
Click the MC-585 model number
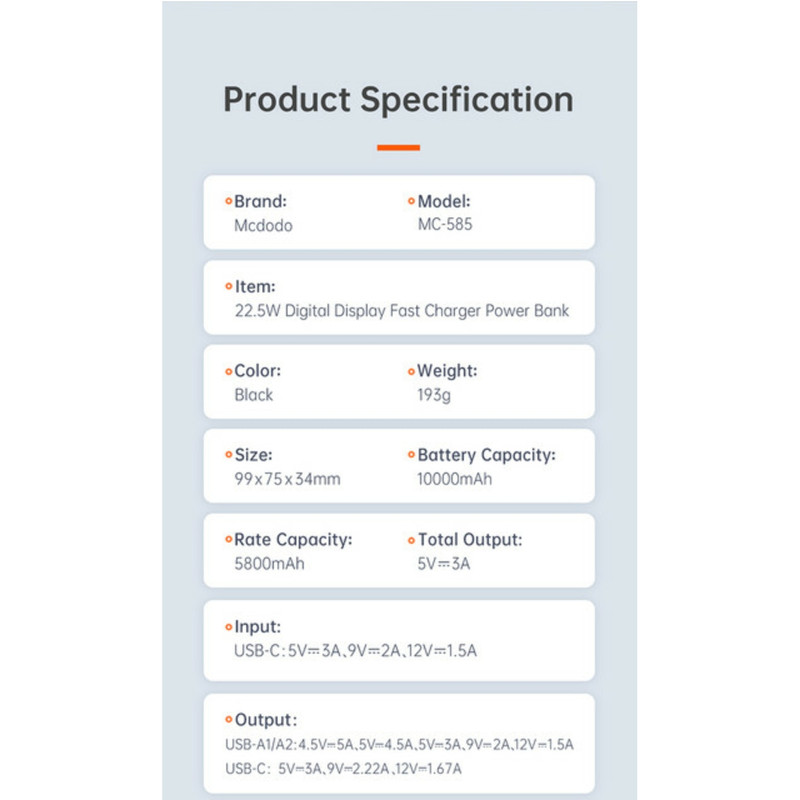pyautogui.click(x=444, y=225)
